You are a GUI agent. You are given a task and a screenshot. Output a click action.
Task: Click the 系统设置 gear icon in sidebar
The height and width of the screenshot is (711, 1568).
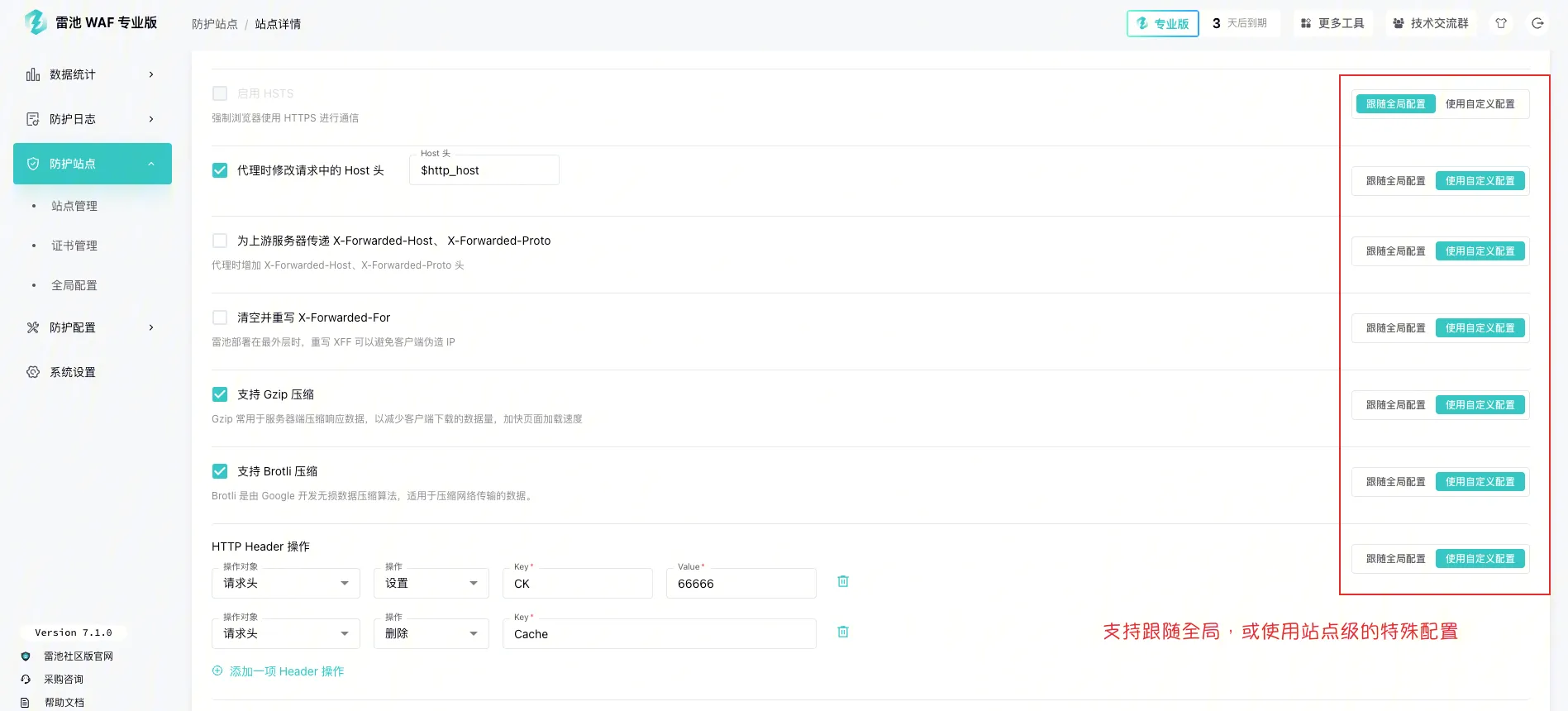33,372
